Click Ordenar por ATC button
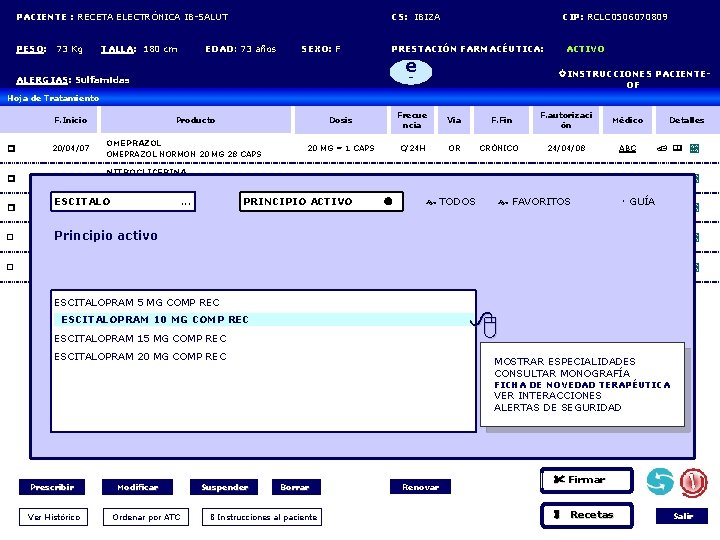 [146, 517]
